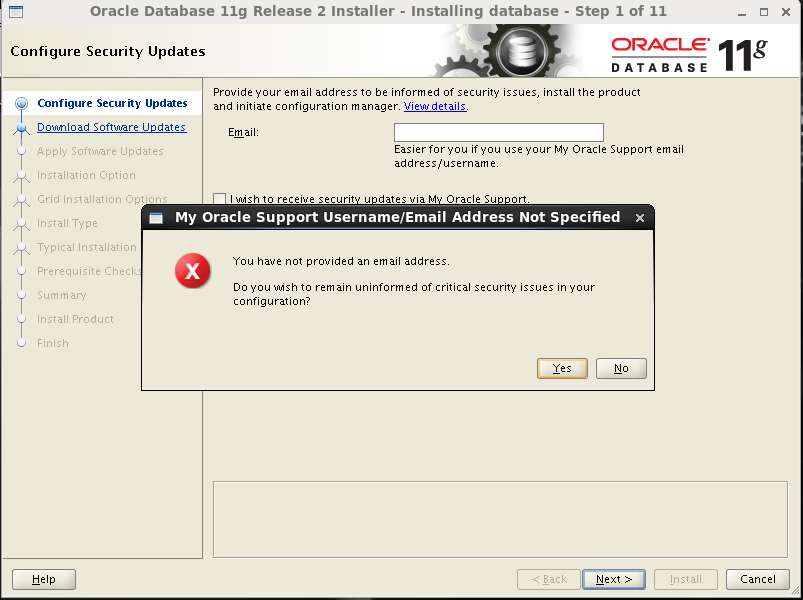Minimize the installer window

click(x=741, y=12)
